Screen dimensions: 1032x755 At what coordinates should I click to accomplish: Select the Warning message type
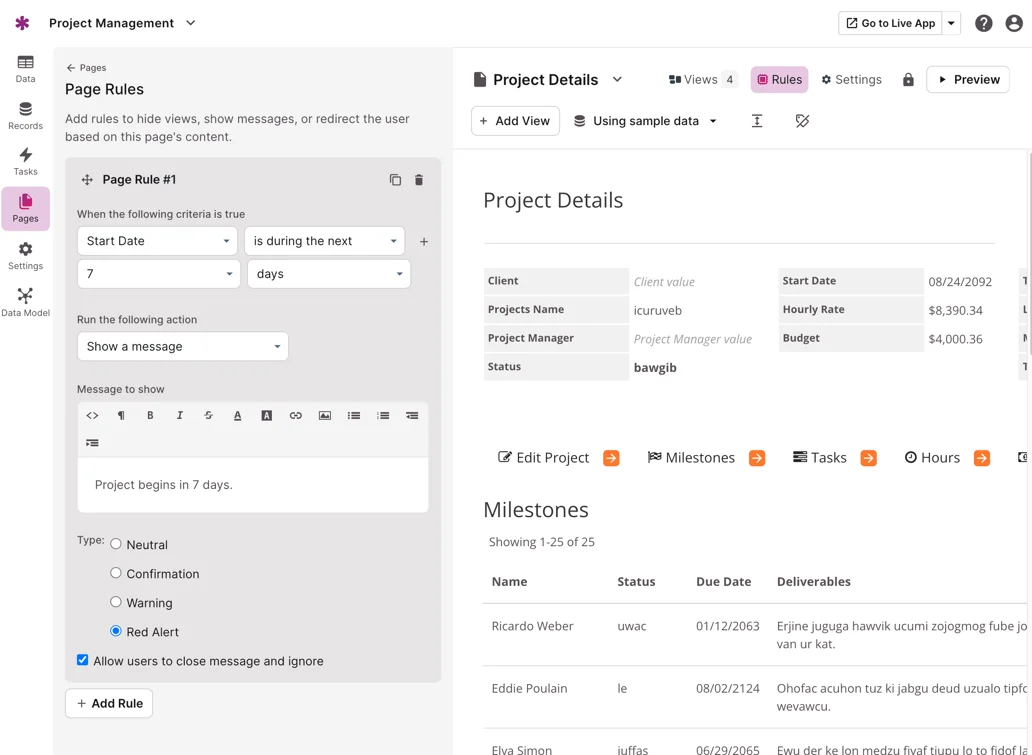click(x=116, y=602)
